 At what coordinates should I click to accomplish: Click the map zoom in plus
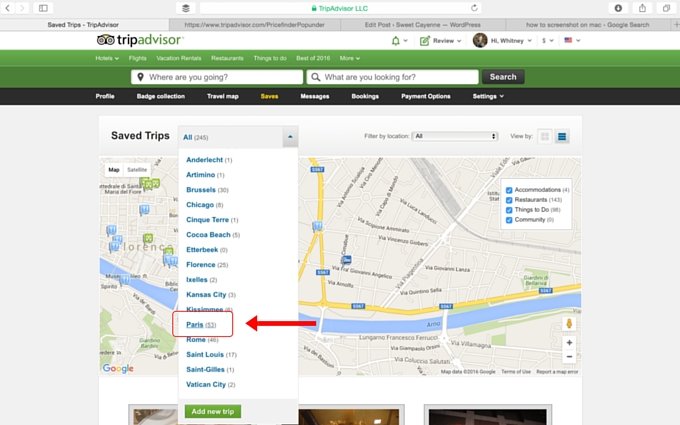coord(569,343)
